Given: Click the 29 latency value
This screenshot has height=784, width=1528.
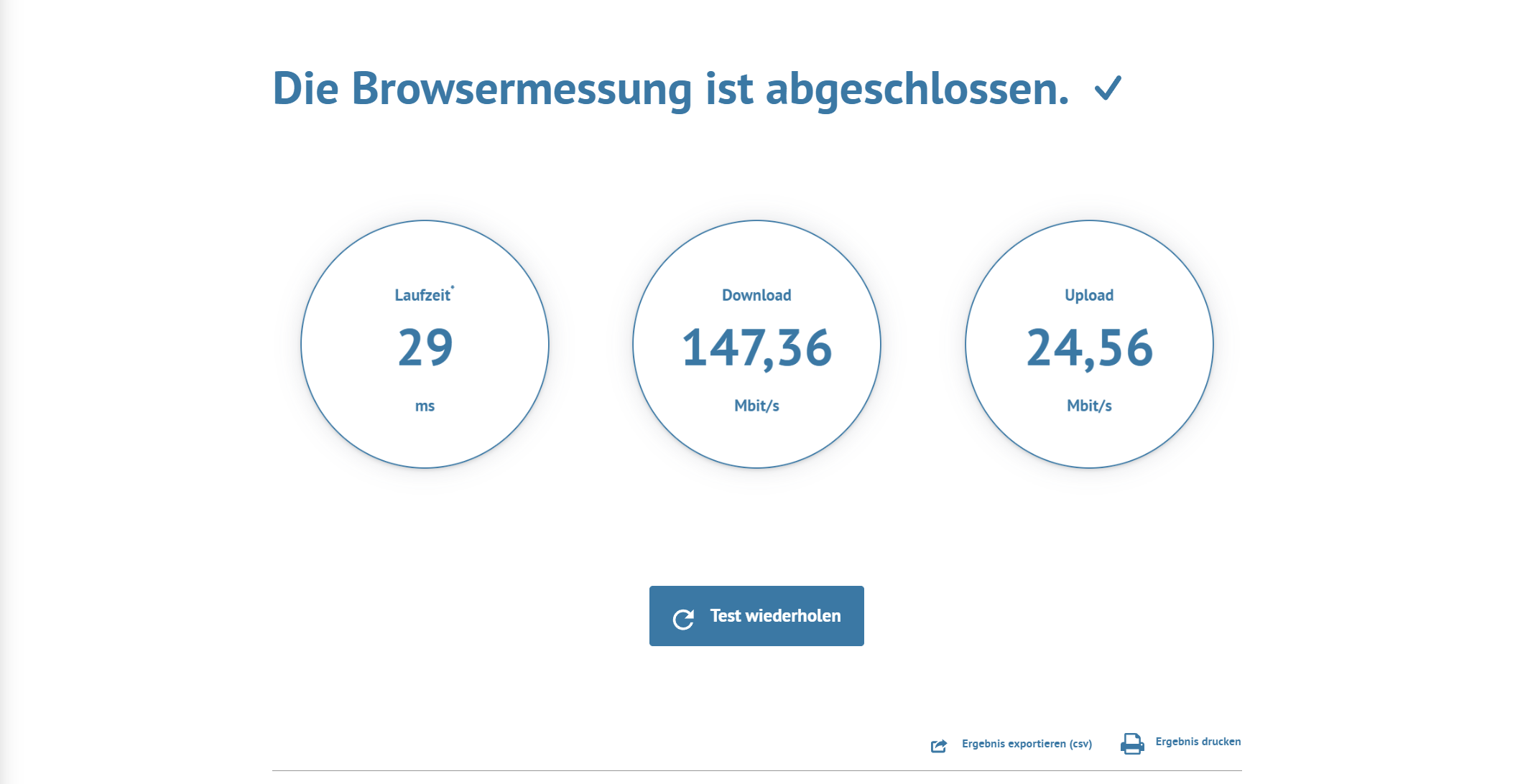Looking at the screenshot, I should click(425, 348).
